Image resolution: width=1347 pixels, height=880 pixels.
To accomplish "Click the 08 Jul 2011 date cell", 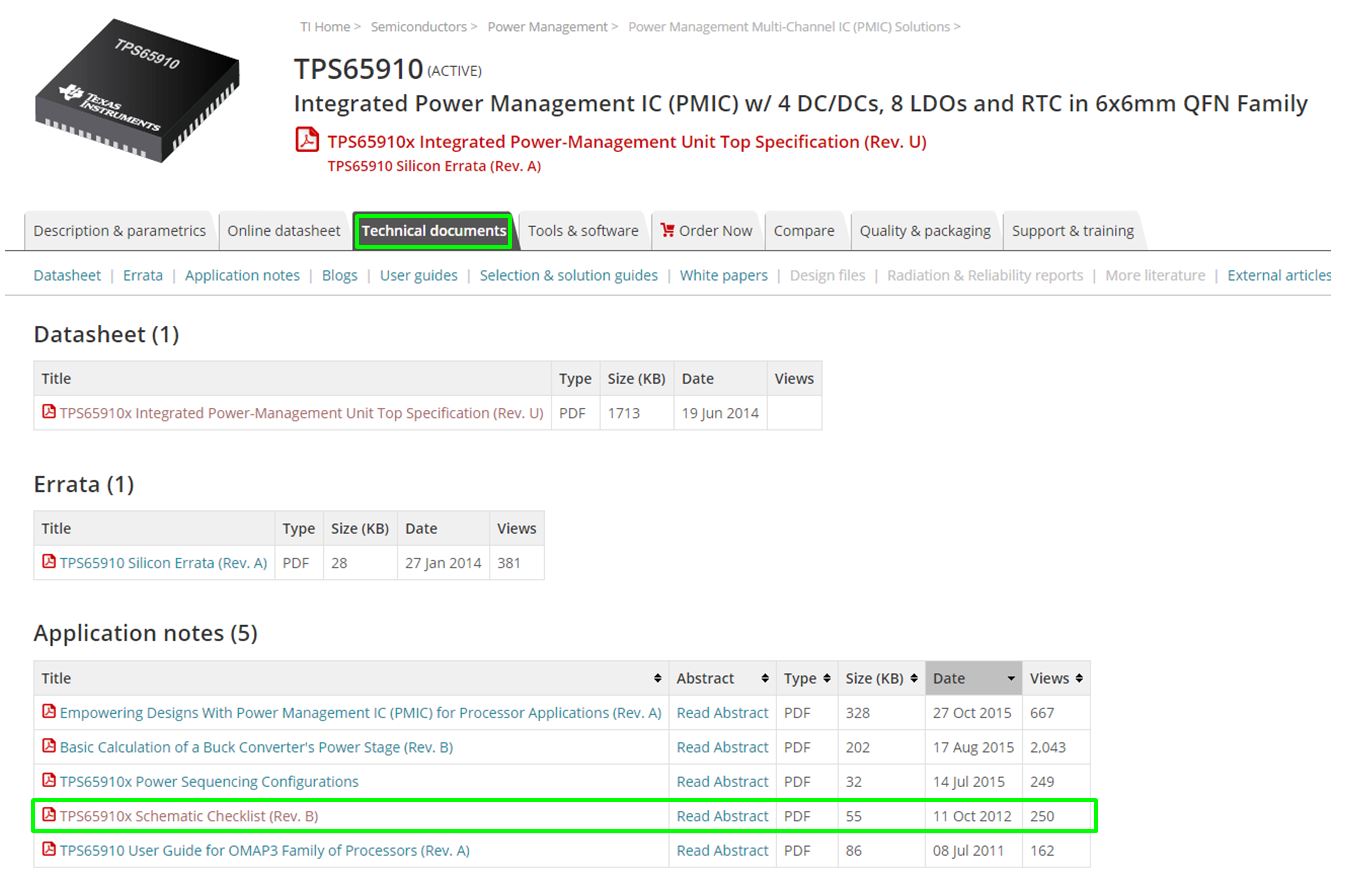I will pos(973,850).
